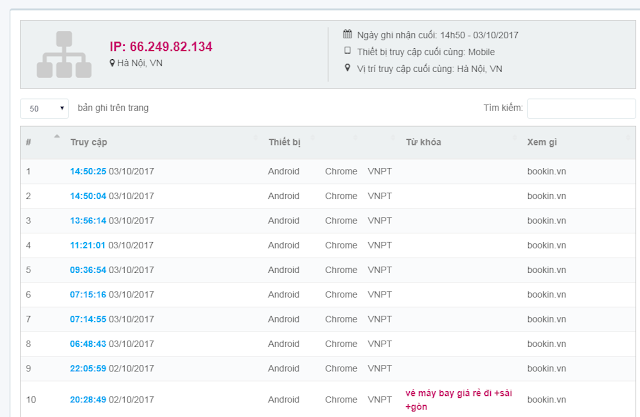Viewport: 640px width, 417px height.
Task: Click the Hà Nội, VN location text under IP
Action: (x=140, y=63)
